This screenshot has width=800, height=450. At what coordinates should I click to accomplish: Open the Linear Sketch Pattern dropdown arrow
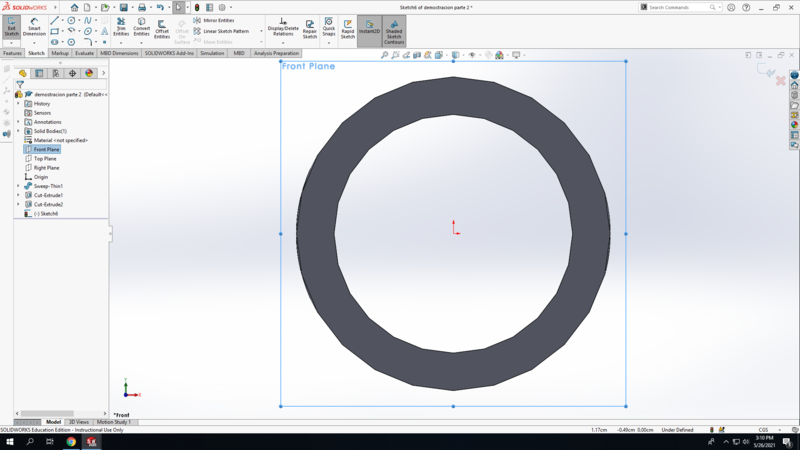(262, 31)
